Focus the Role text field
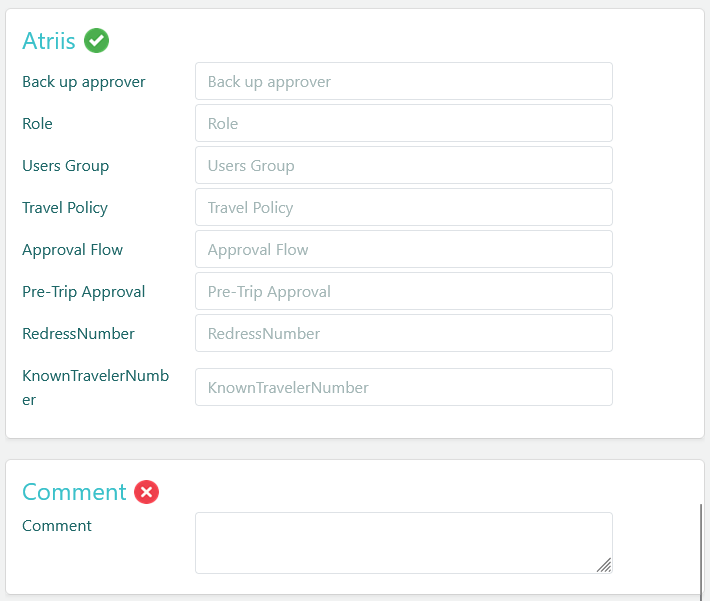This screenshot has width=710, height=601. click(x=403, y=123)
